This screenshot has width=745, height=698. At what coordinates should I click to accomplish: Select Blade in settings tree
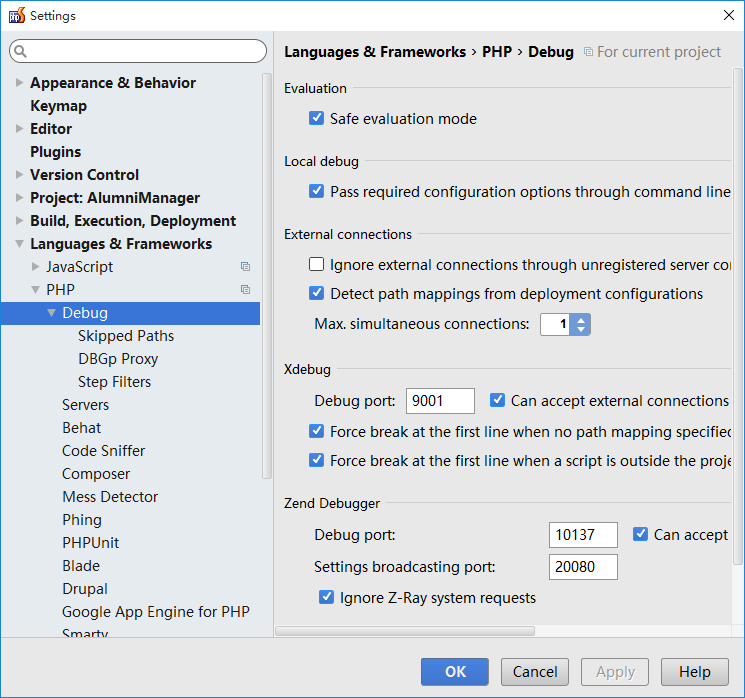[x=81, y=565]
